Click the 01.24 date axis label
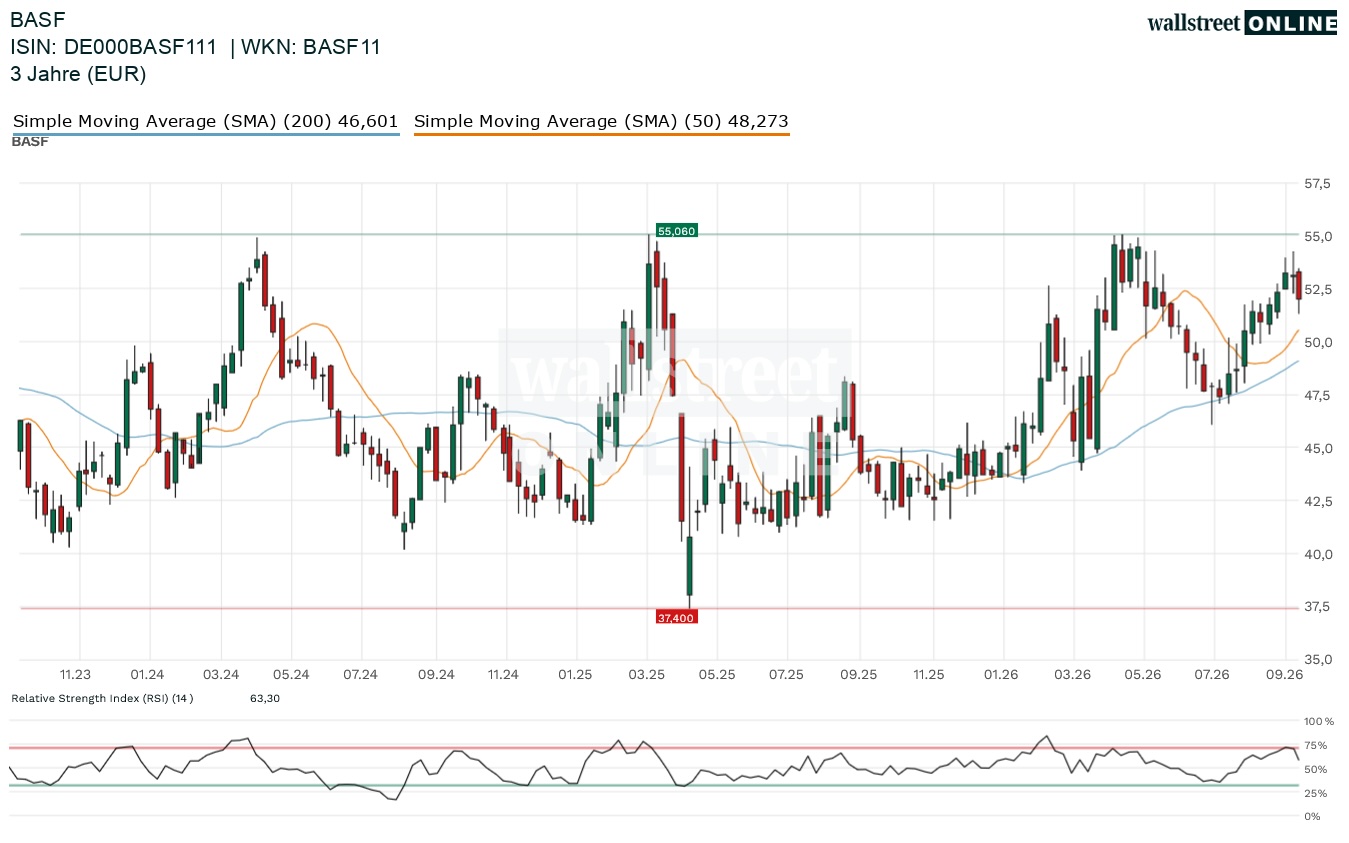The image size is (1349, 843). [148, 674]
